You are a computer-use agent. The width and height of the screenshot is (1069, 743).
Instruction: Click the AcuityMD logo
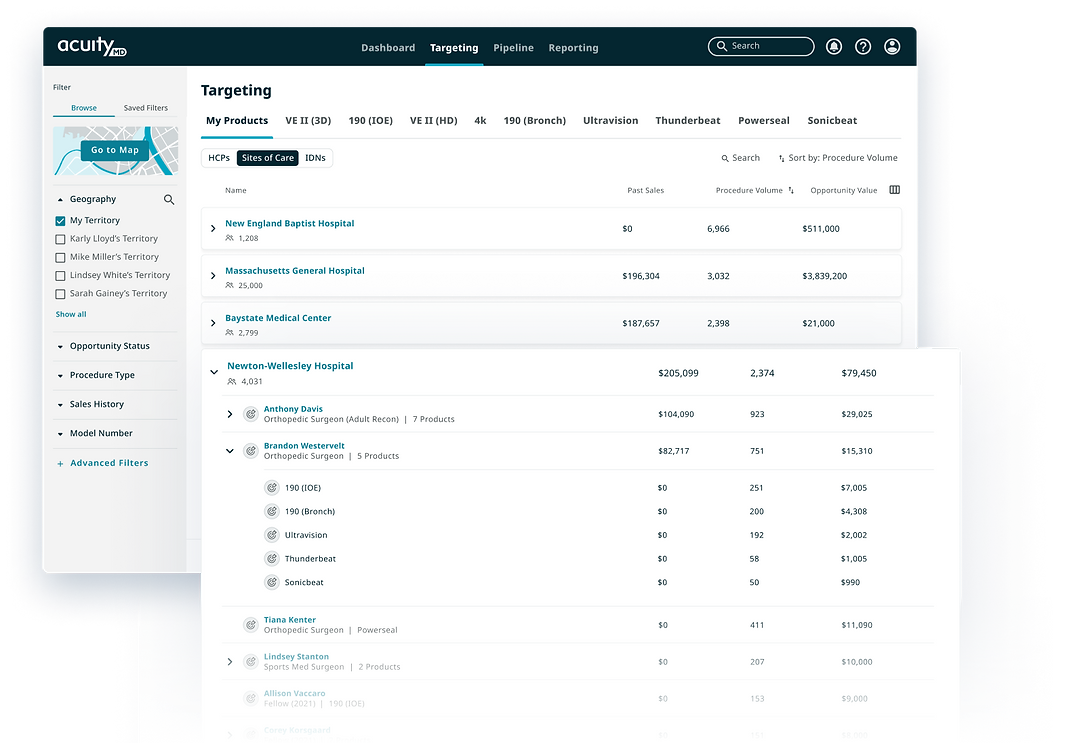[91, 46]
